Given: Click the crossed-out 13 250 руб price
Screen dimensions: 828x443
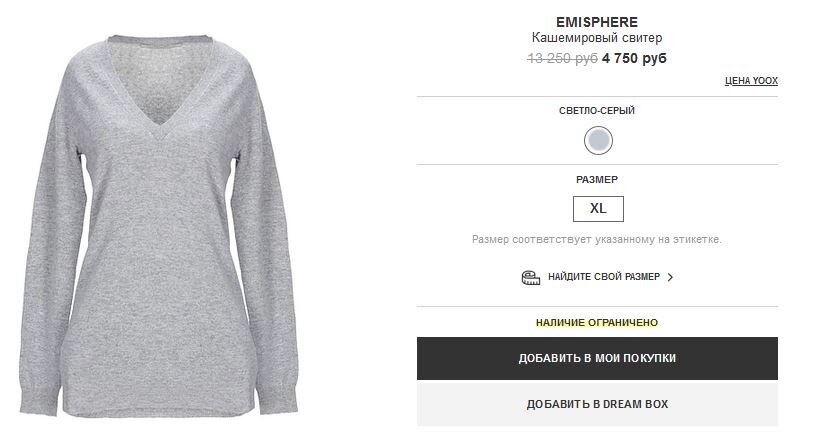Looking at the screenshot, I should (x=562, y=58).
